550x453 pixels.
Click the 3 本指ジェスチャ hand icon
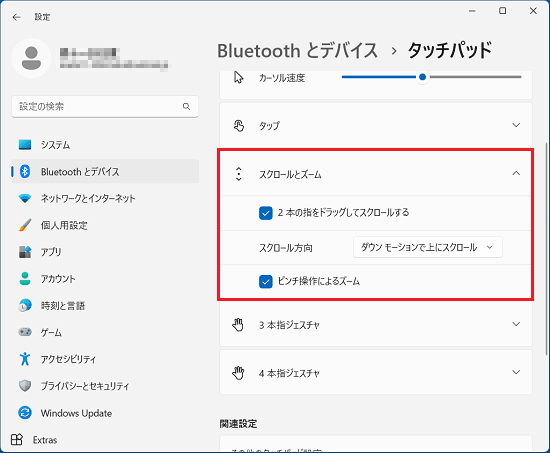(238, 325)
